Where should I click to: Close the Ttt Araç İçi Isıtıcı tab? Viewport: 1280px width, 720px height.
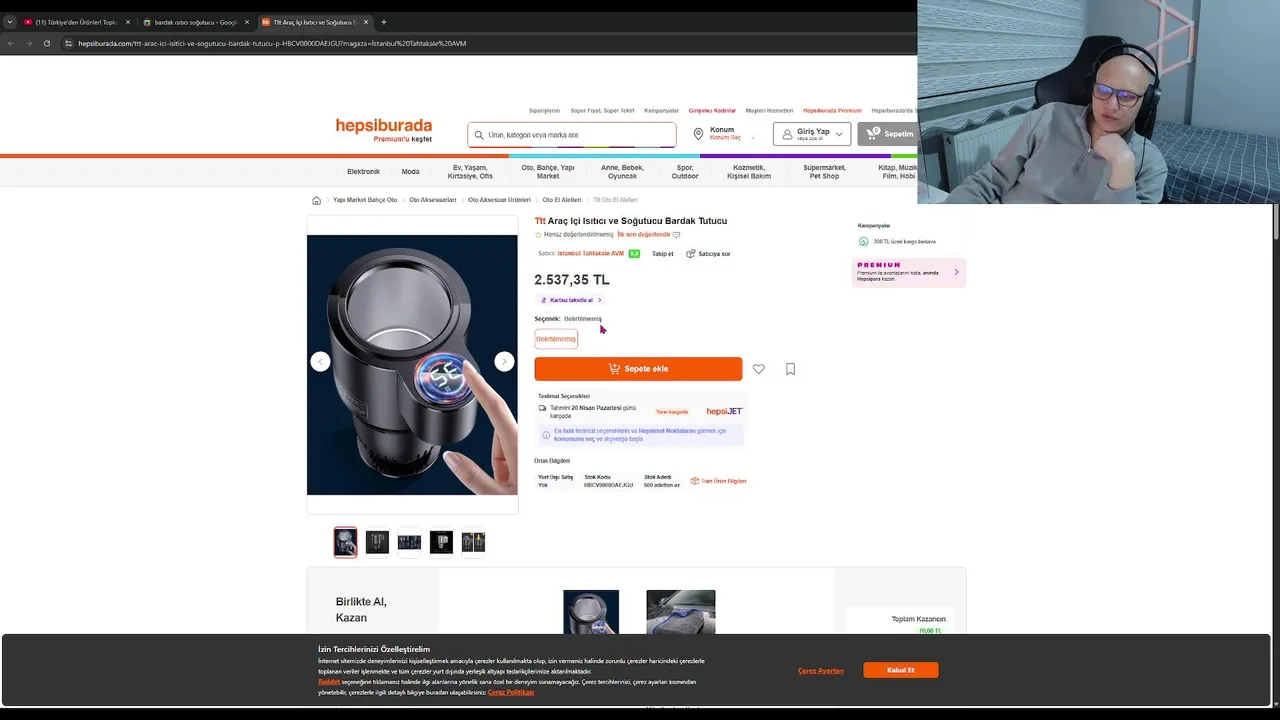(x=366, y=22)
